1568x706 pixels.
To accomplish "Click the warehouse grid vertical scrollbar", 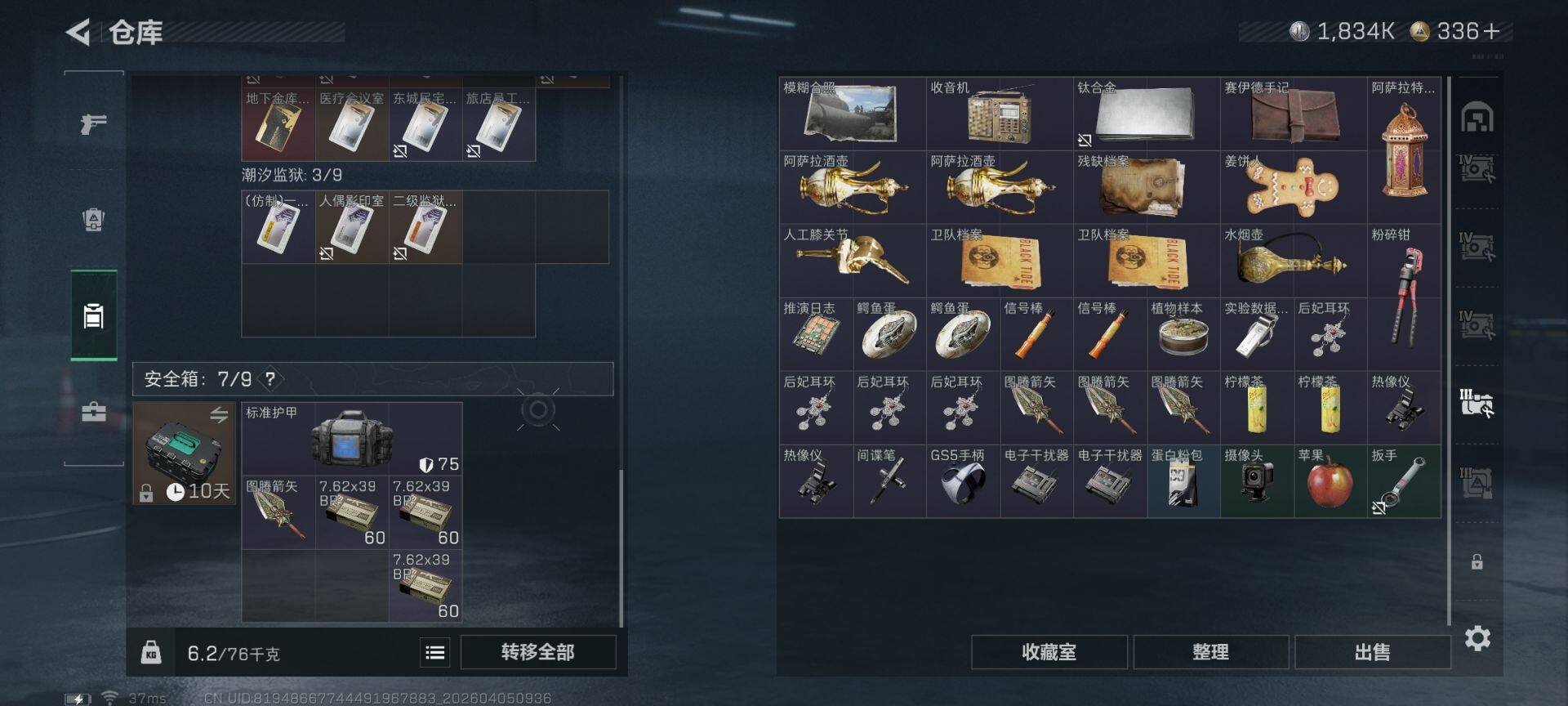I will click(1449, 351).
